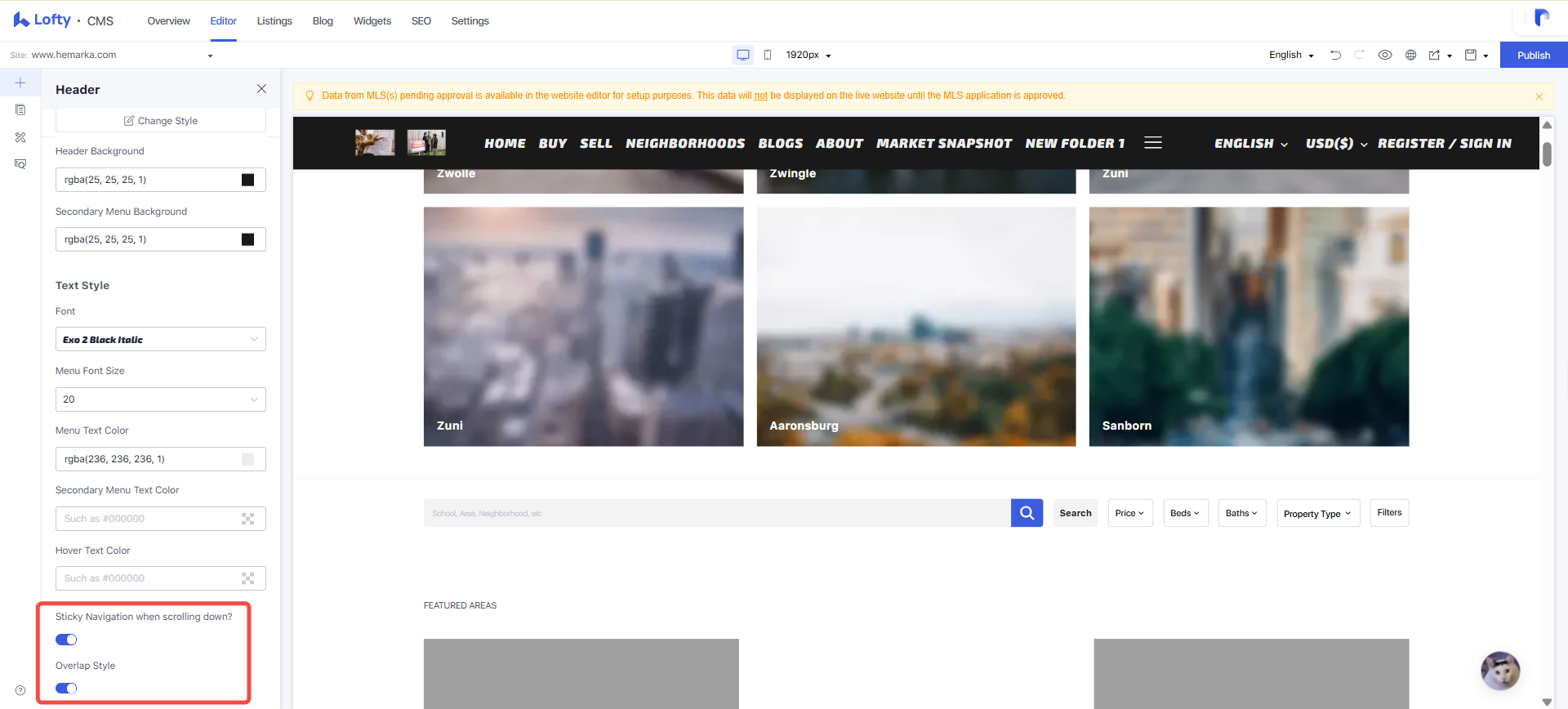Open the Aaronsburg neighborhood card
Viewport: 1568px width, 709px height.
click(916, 327)
